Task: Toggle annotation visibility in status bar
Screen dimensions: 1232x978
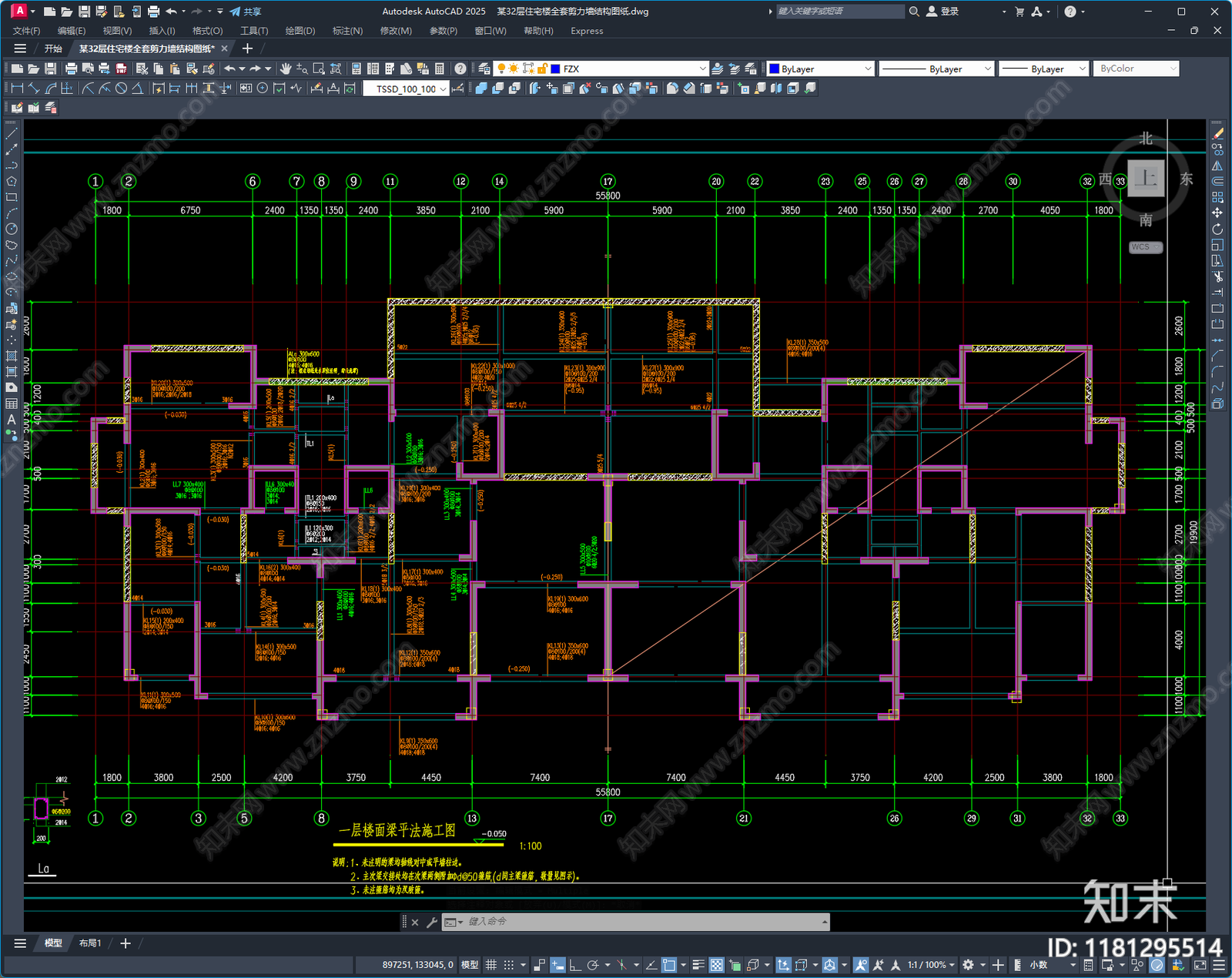Action: click(x=860, y=965)
